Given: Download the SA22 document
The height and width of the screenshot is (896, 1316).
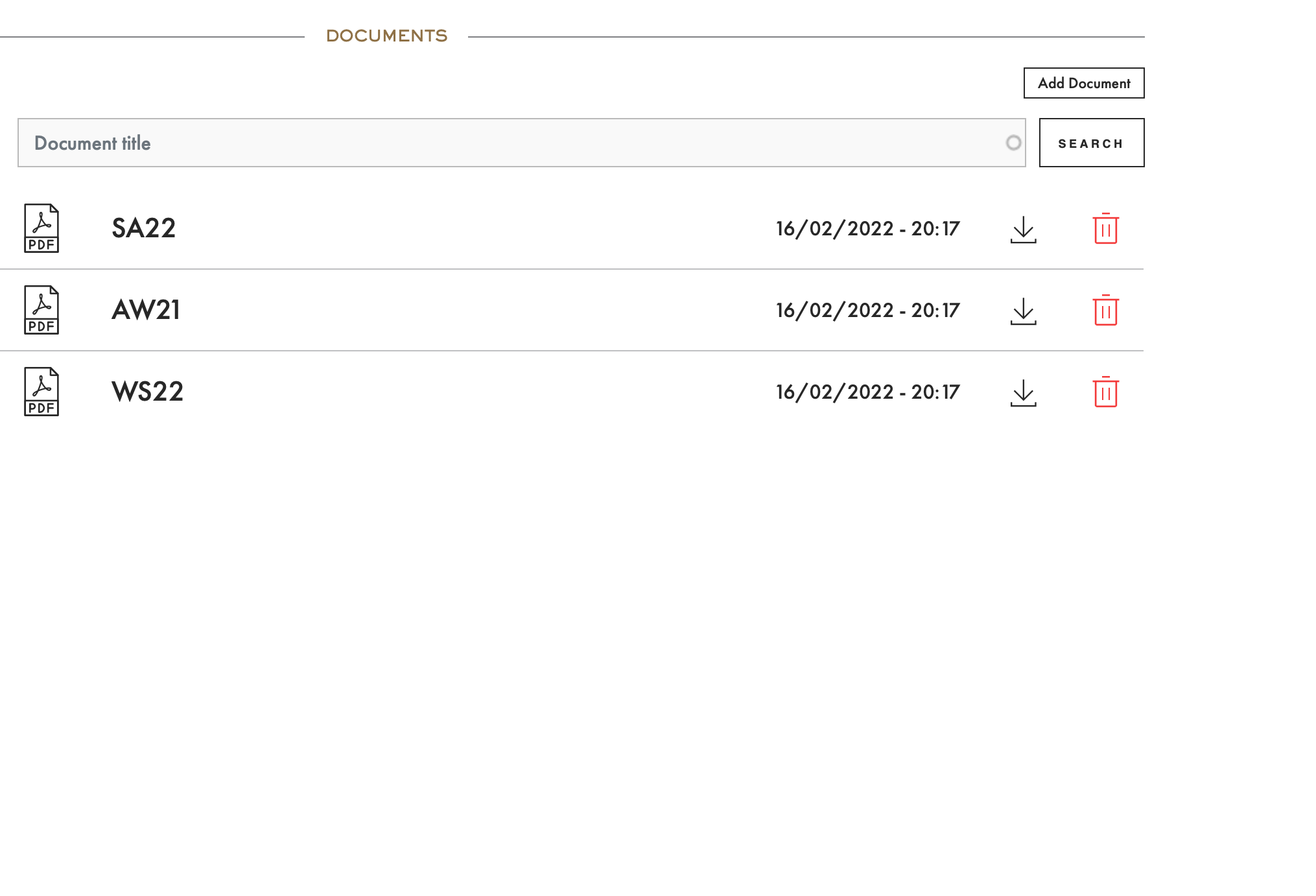Looking at the screenshot, I should click(x=1023, y=230).
